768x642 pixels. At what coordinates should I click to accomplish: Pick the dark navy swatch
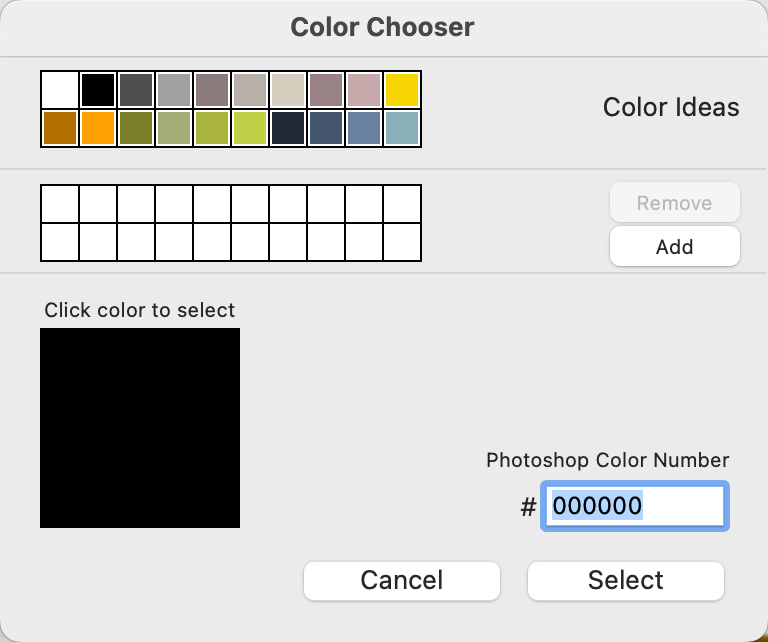(x=288, y=128)
